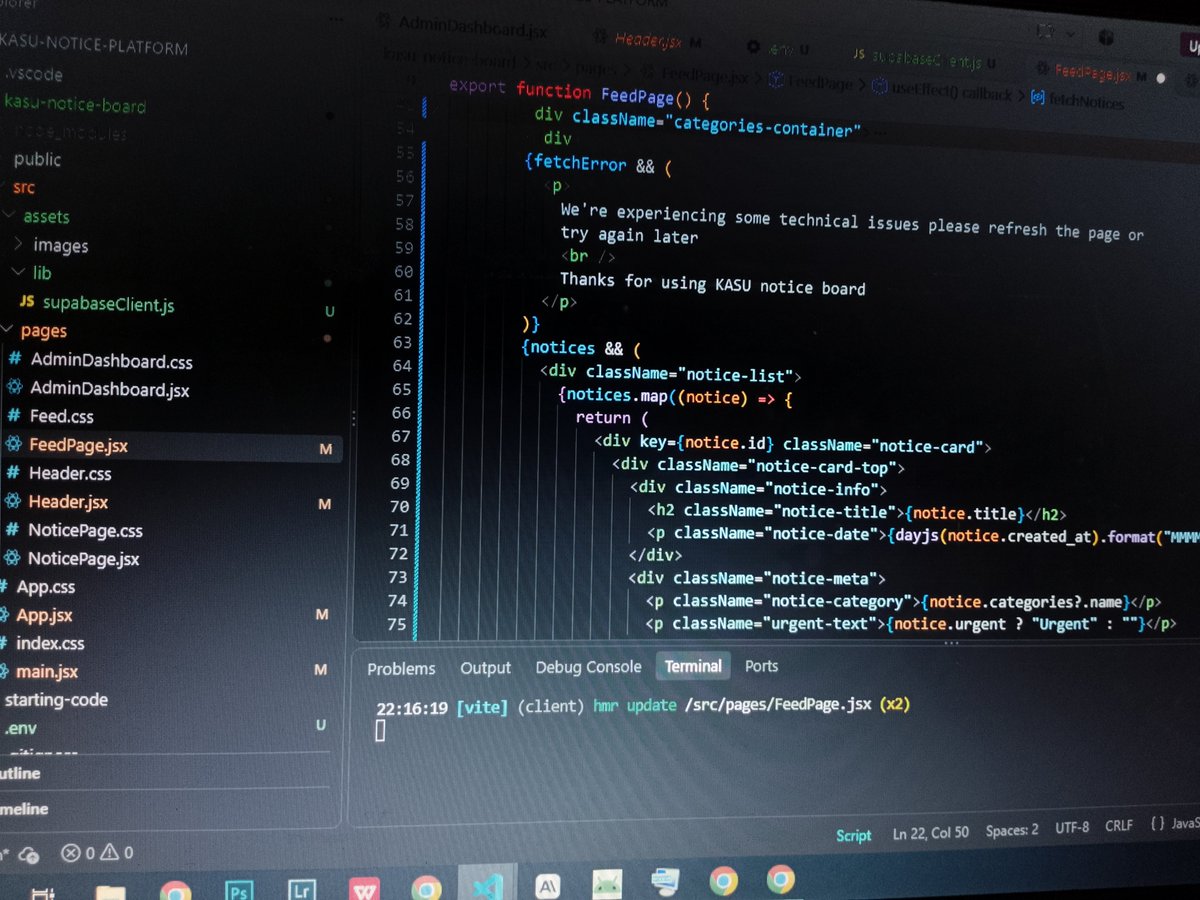
Task: Open WPS Office from the taskbar
Action: [363, 887]
